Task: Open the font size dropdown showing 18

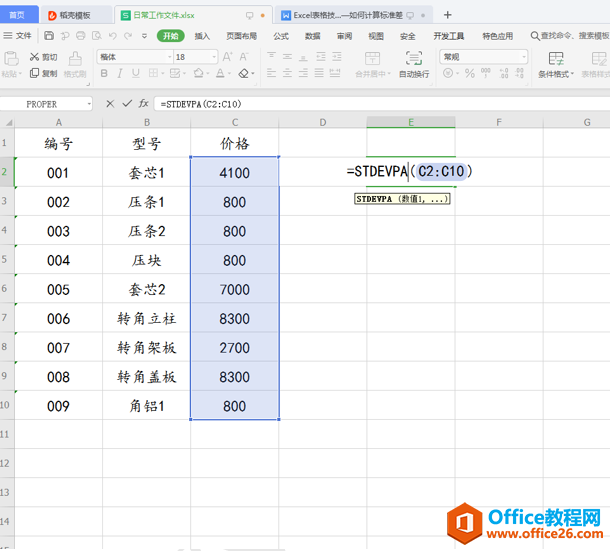Action: coord(214,57)
